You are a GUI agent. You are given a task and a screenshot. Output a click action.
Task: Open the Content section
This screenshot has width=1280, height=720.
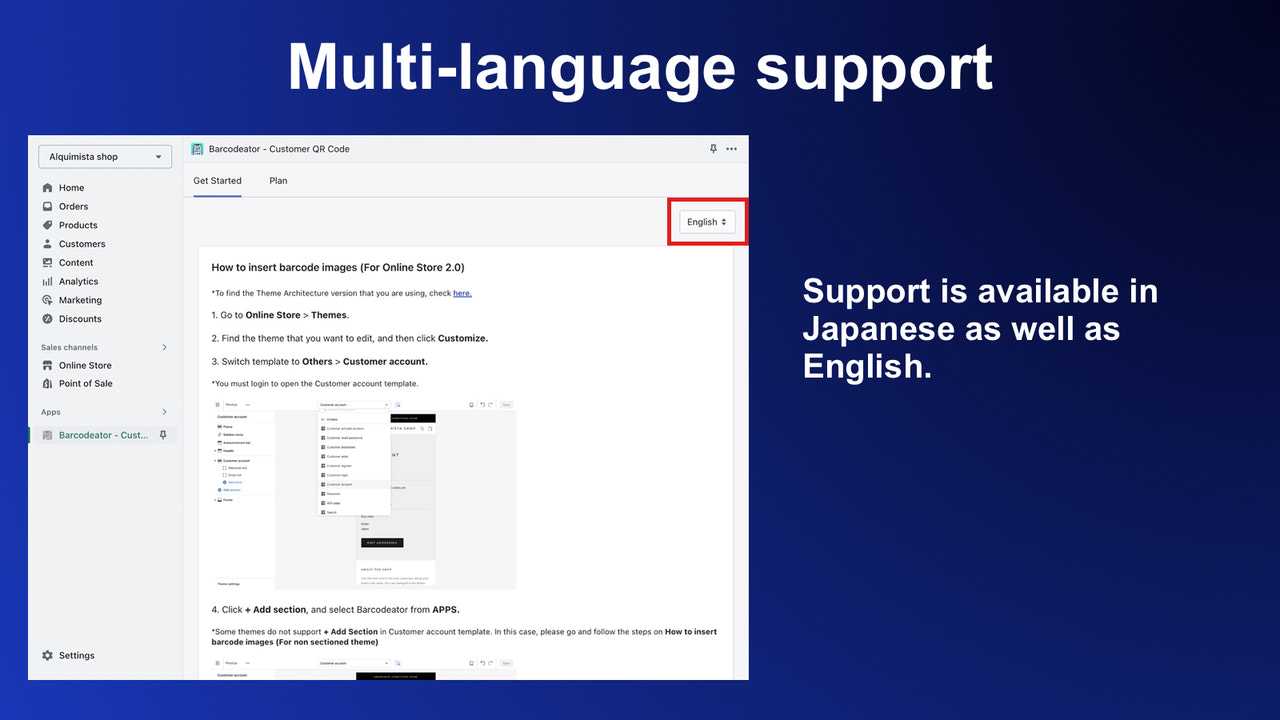coord(75,262)
